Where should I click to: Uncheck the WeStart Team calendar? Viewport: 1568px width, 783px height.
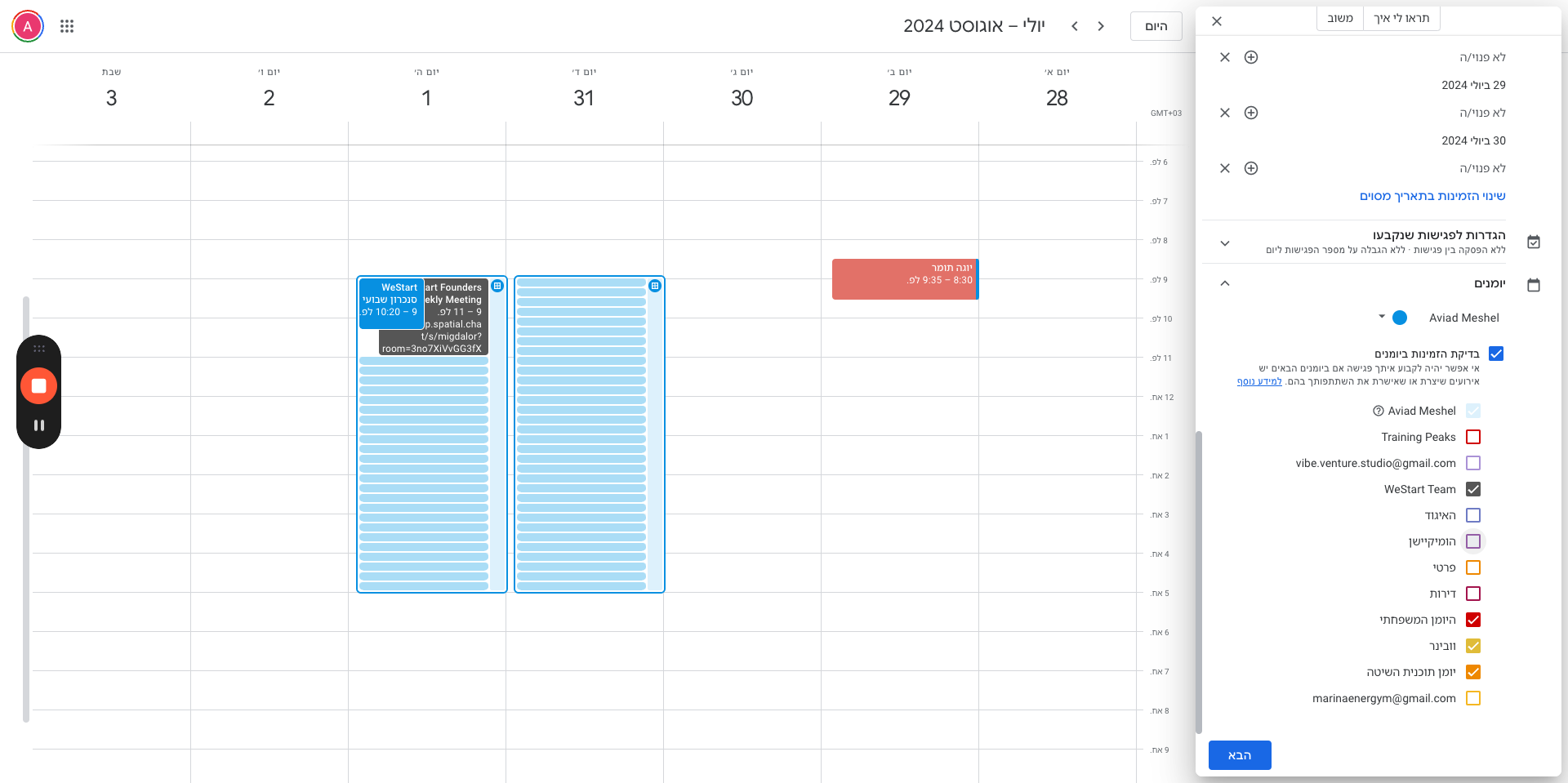1473,489
